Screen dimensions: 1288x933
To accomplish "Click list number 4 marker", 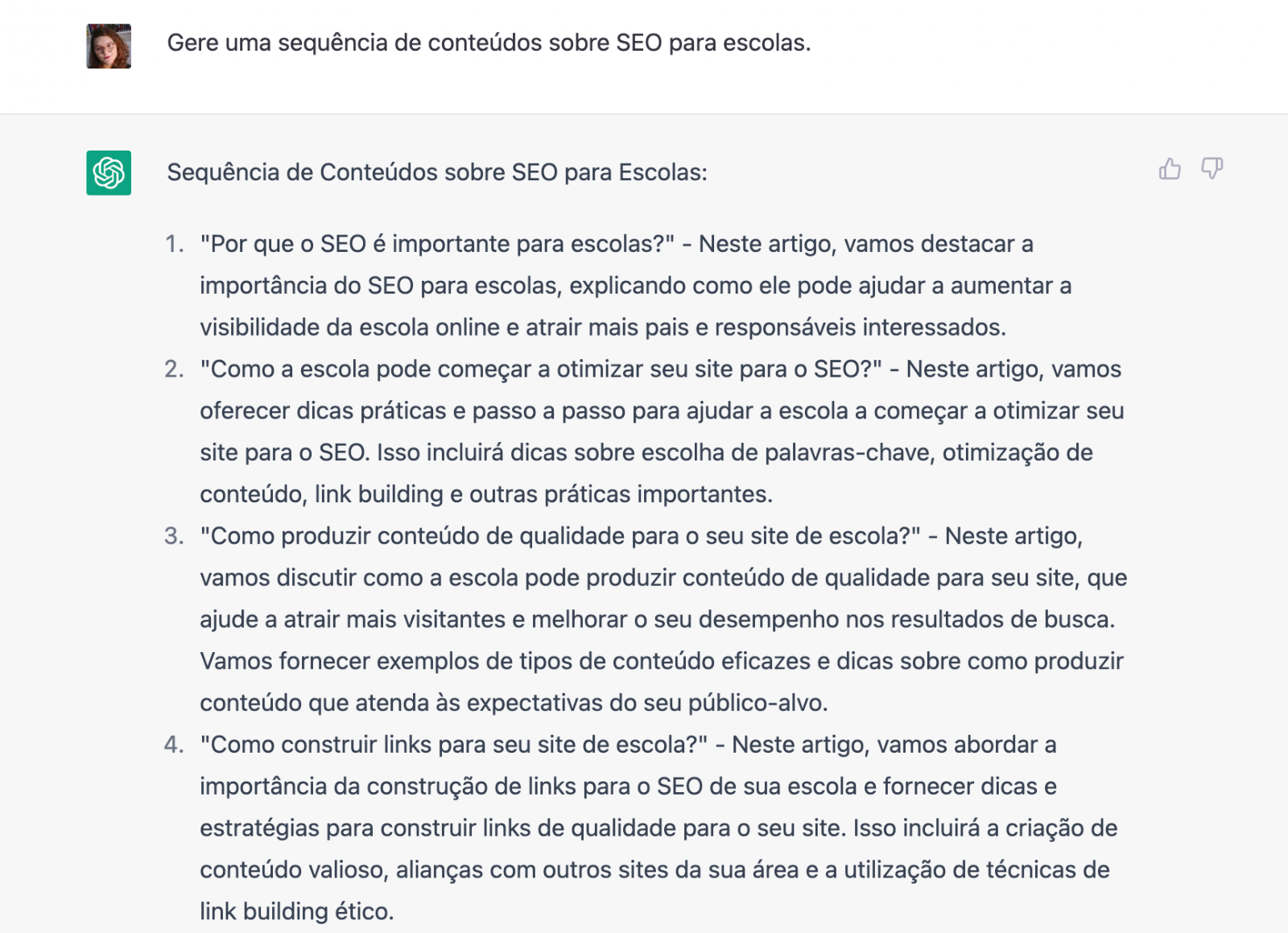I will (175, 745).
